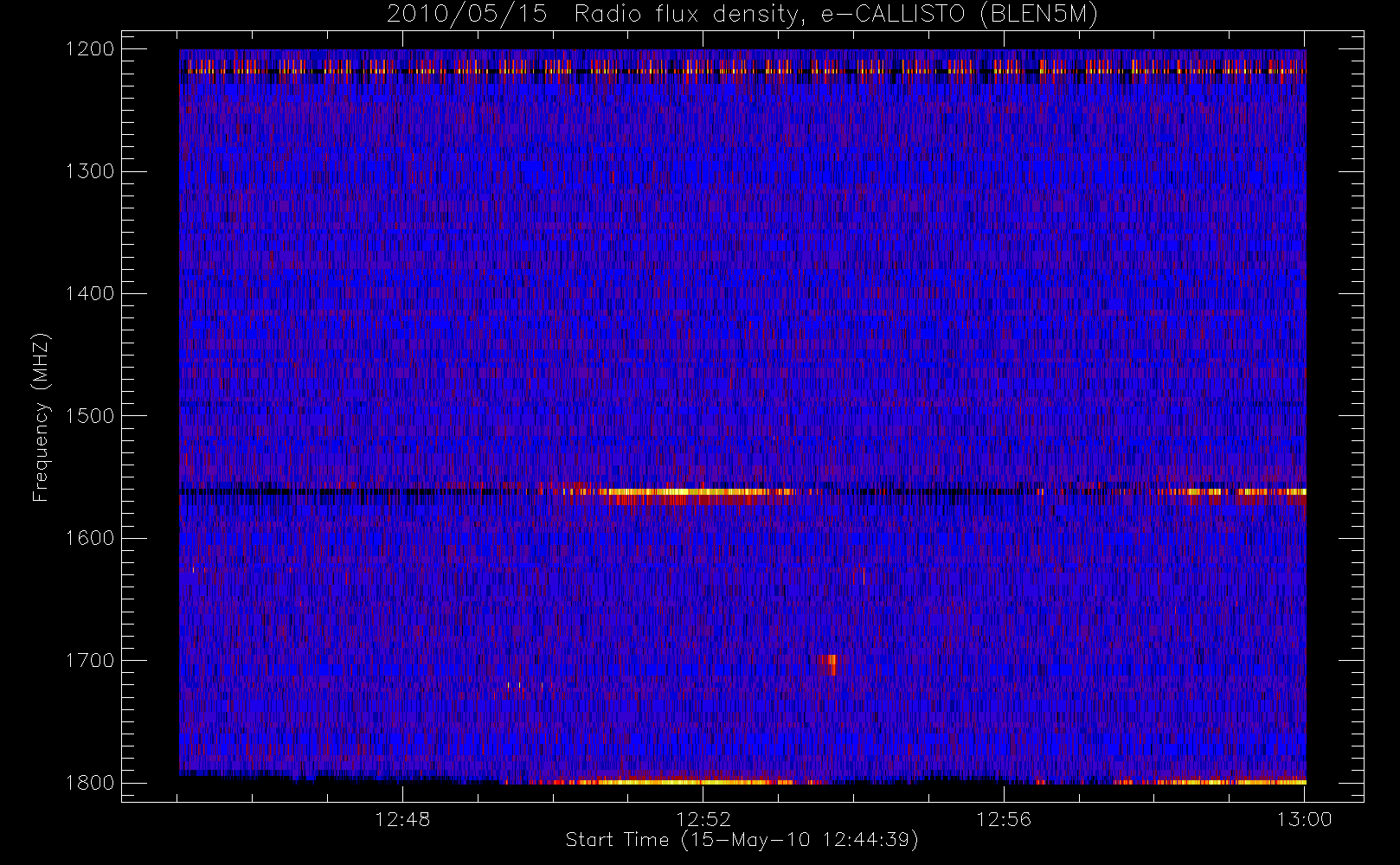Click the 12:48 time axis label
Viewport: 1400px width, 865px height.
(402, 819)
